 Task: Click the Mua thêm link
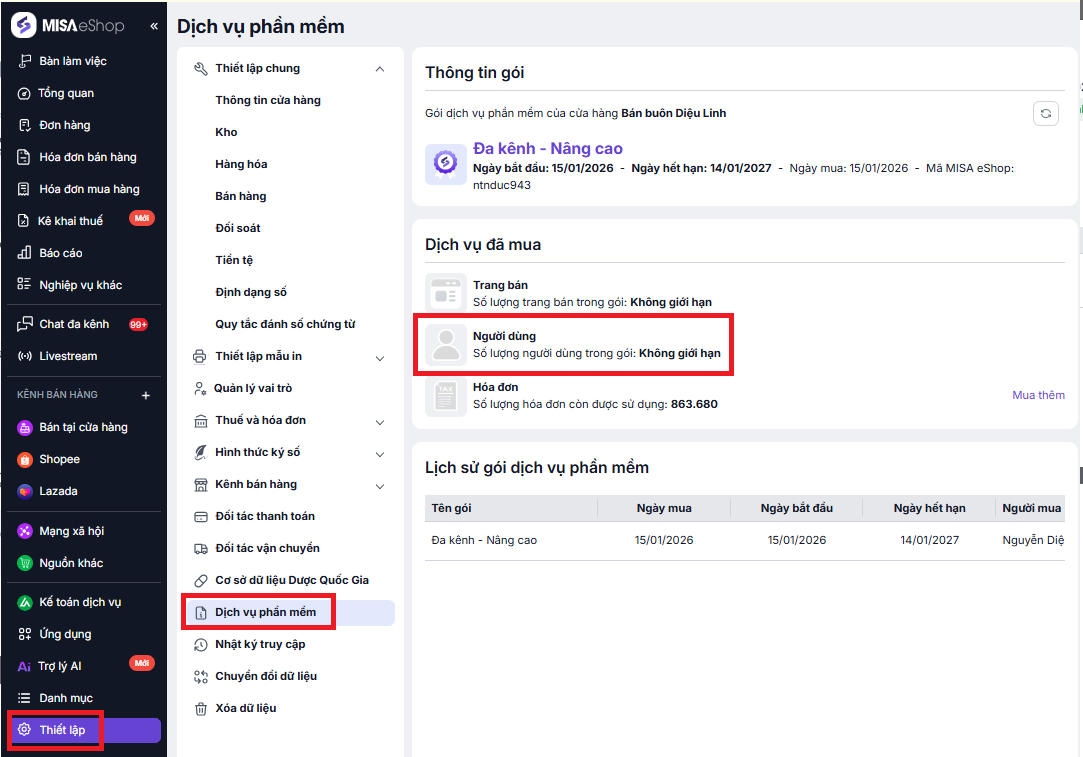pos(1038,395)
